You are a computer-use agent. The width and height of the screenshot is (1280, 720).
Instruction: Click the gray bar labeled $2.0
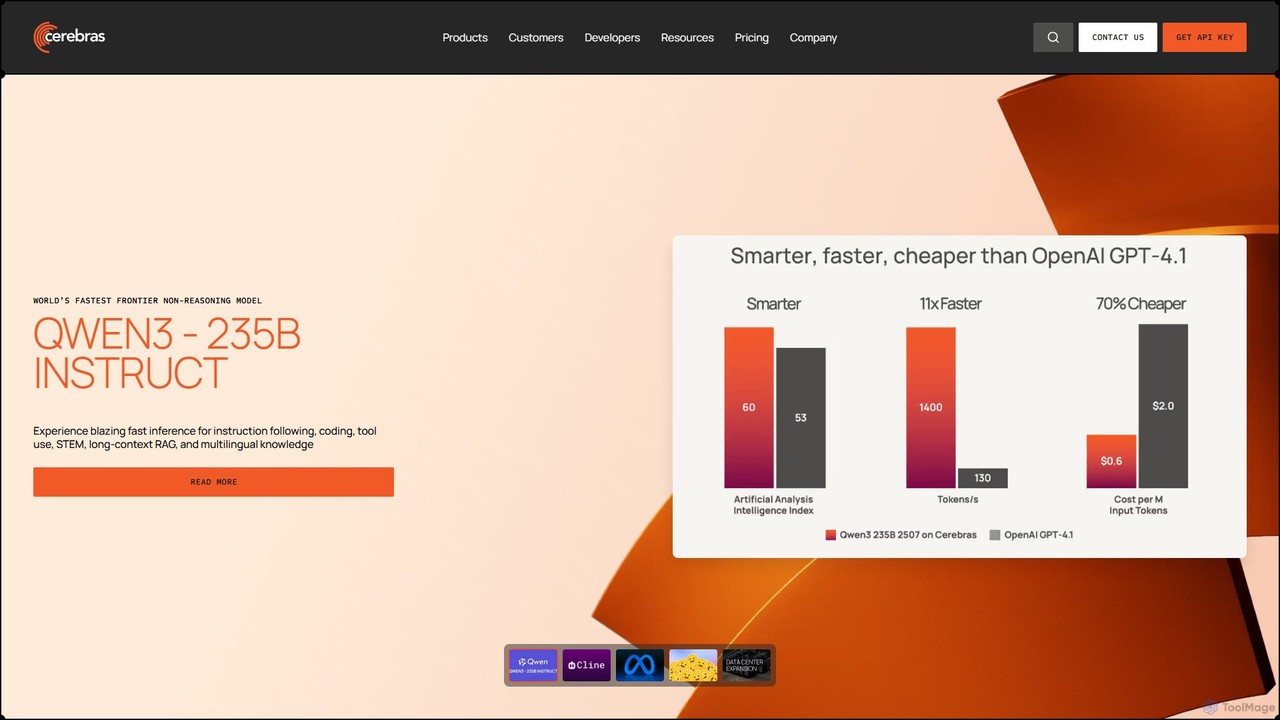point(1163,406)
